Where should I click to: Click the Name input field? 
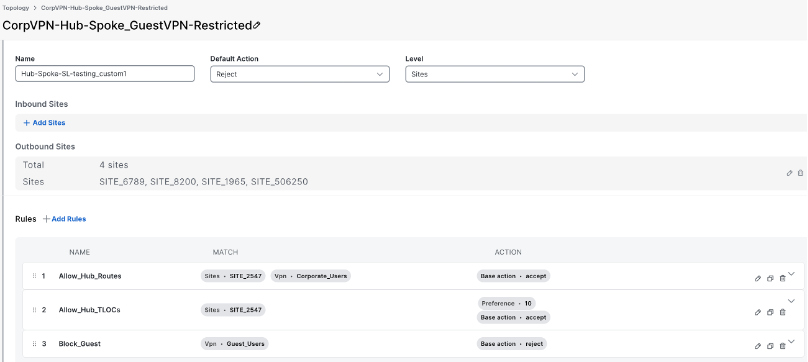point(105,74)
